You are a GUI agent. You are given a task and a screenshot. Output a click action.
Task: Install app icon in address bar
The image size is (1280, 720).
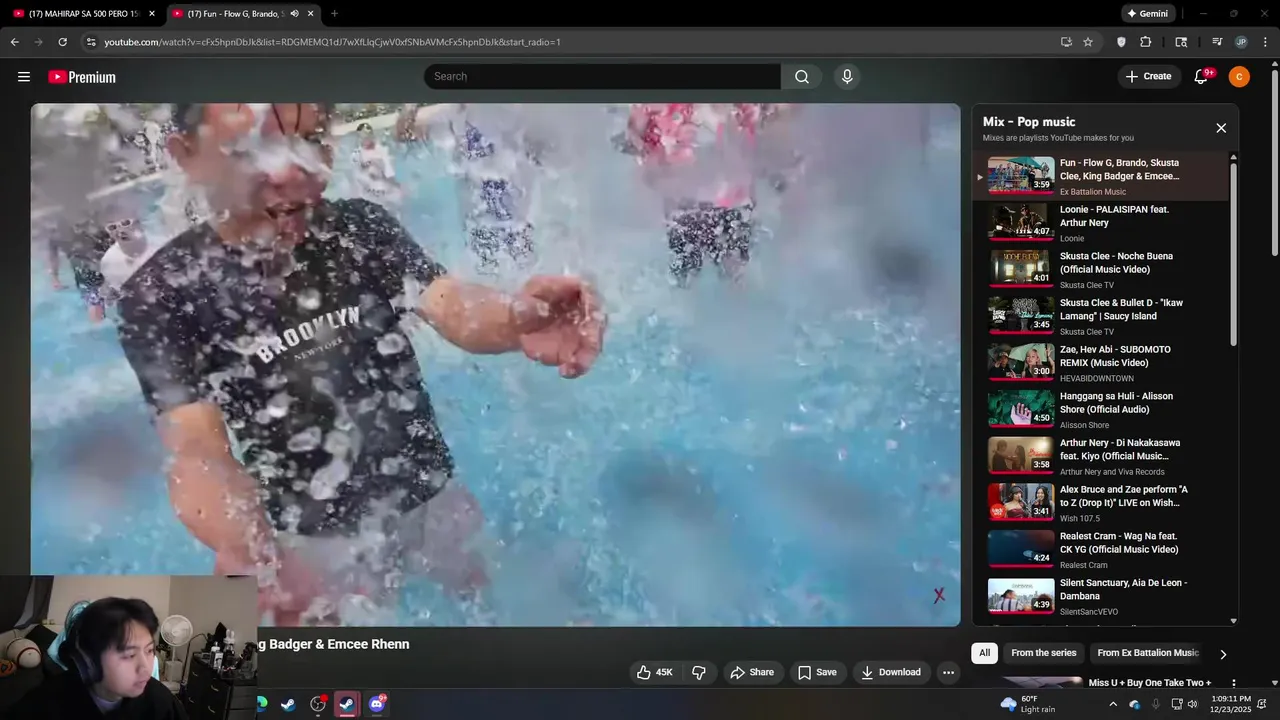(x=1066, y=42)
